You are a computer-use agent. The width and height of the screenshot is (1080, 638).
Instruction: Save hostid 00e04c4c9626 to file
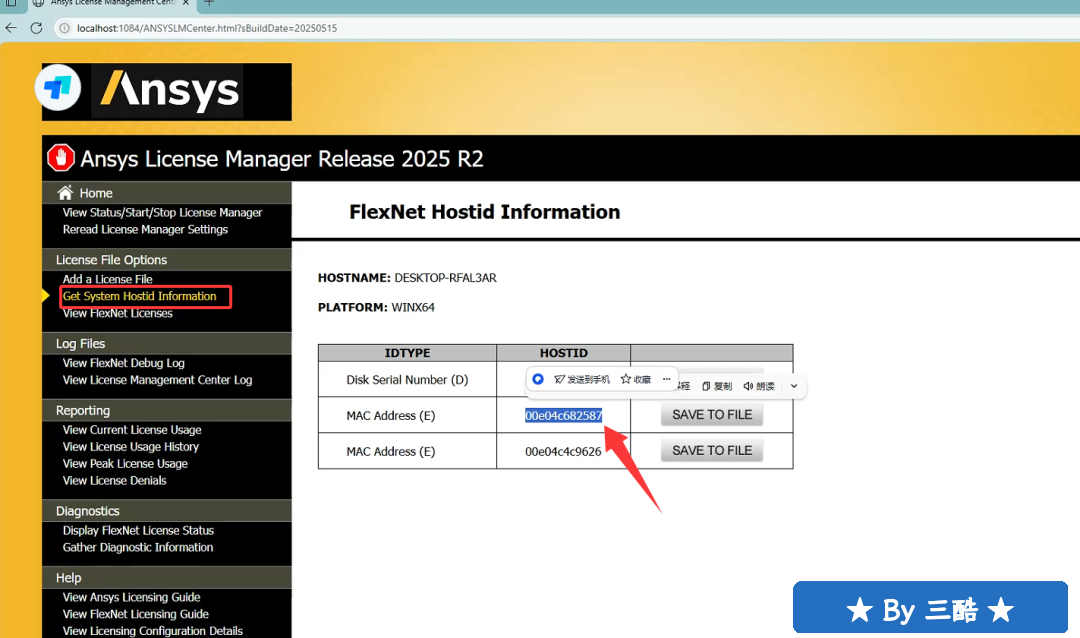coord(712,451)
